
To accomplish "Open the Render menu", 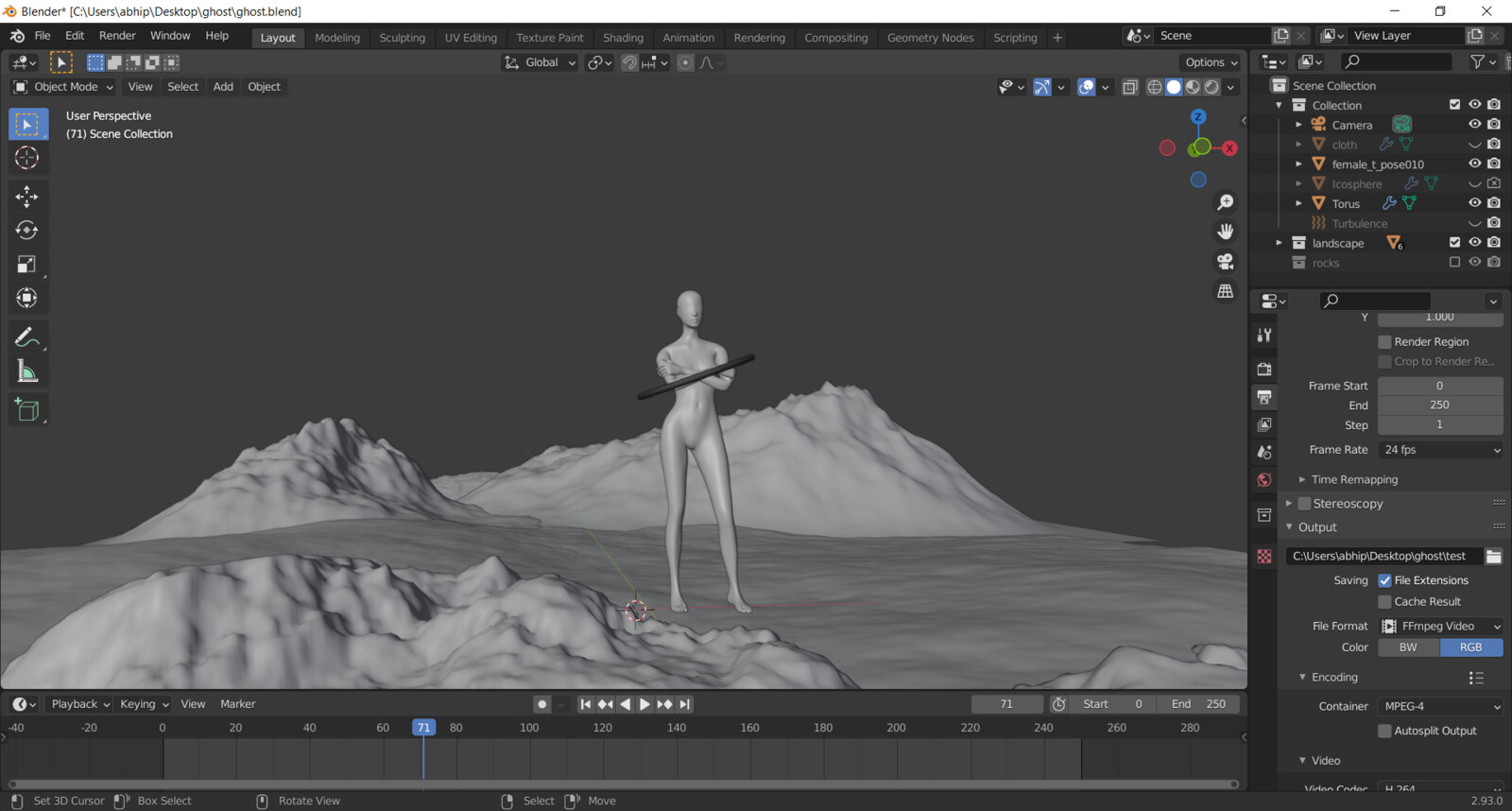I will click(117, 36).
